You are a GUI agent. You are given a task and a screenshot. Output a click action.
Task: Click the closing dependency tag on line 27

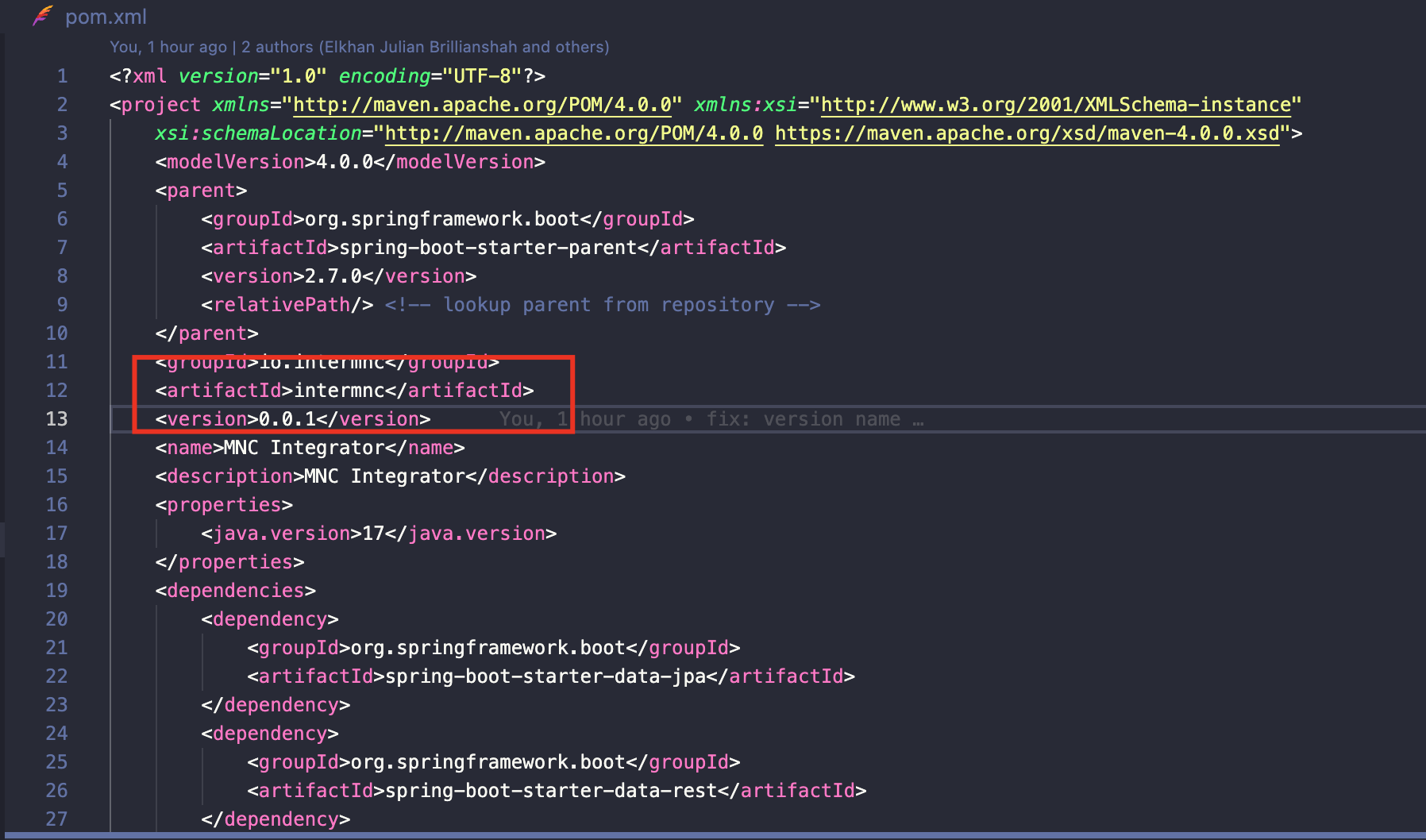pyautogui.click(x=276, y=819)
